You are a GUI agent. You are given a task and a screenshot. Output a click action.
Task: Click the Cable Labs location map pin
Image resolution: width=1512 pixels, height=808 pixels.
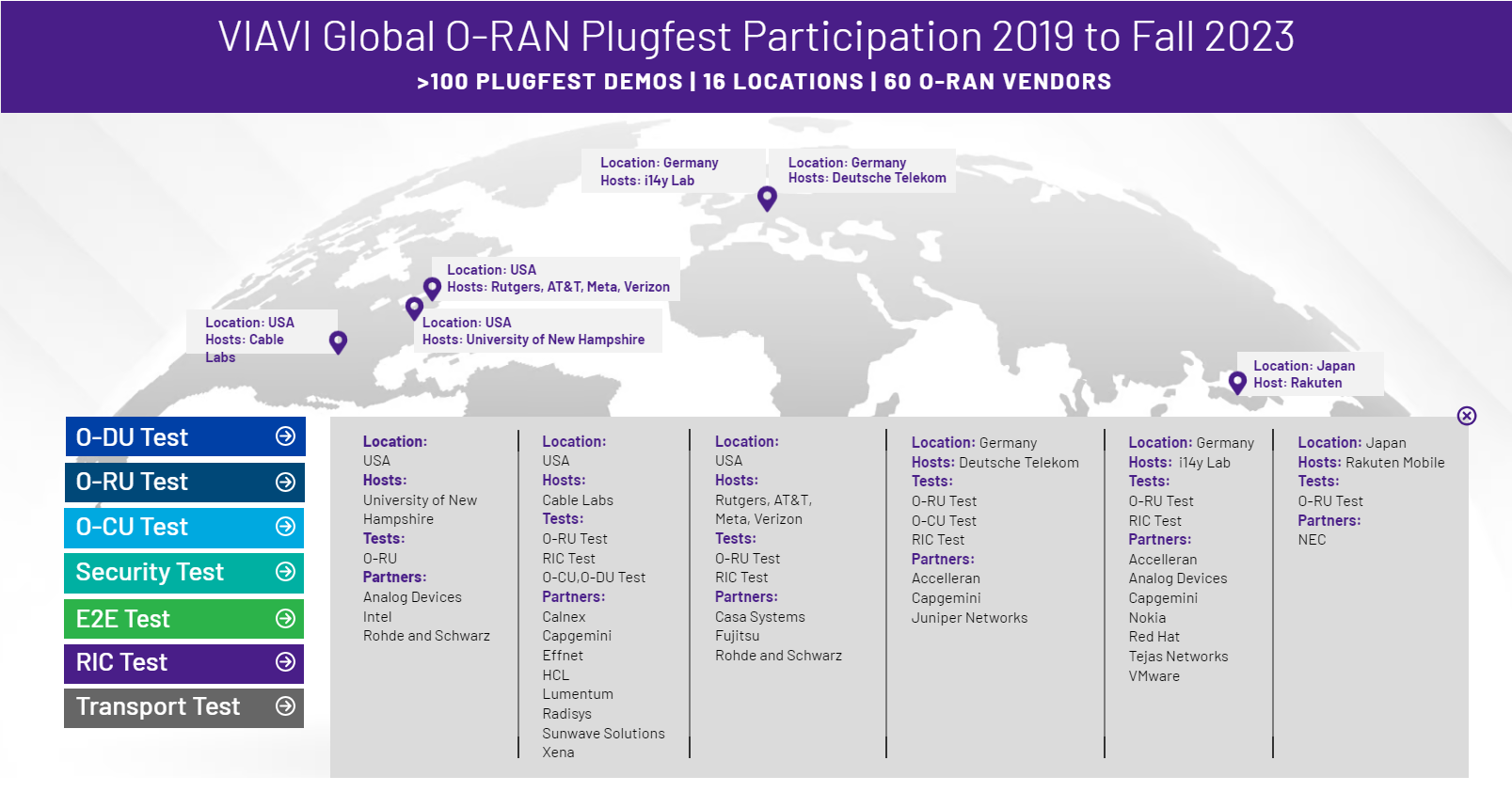tap(339, 341)
